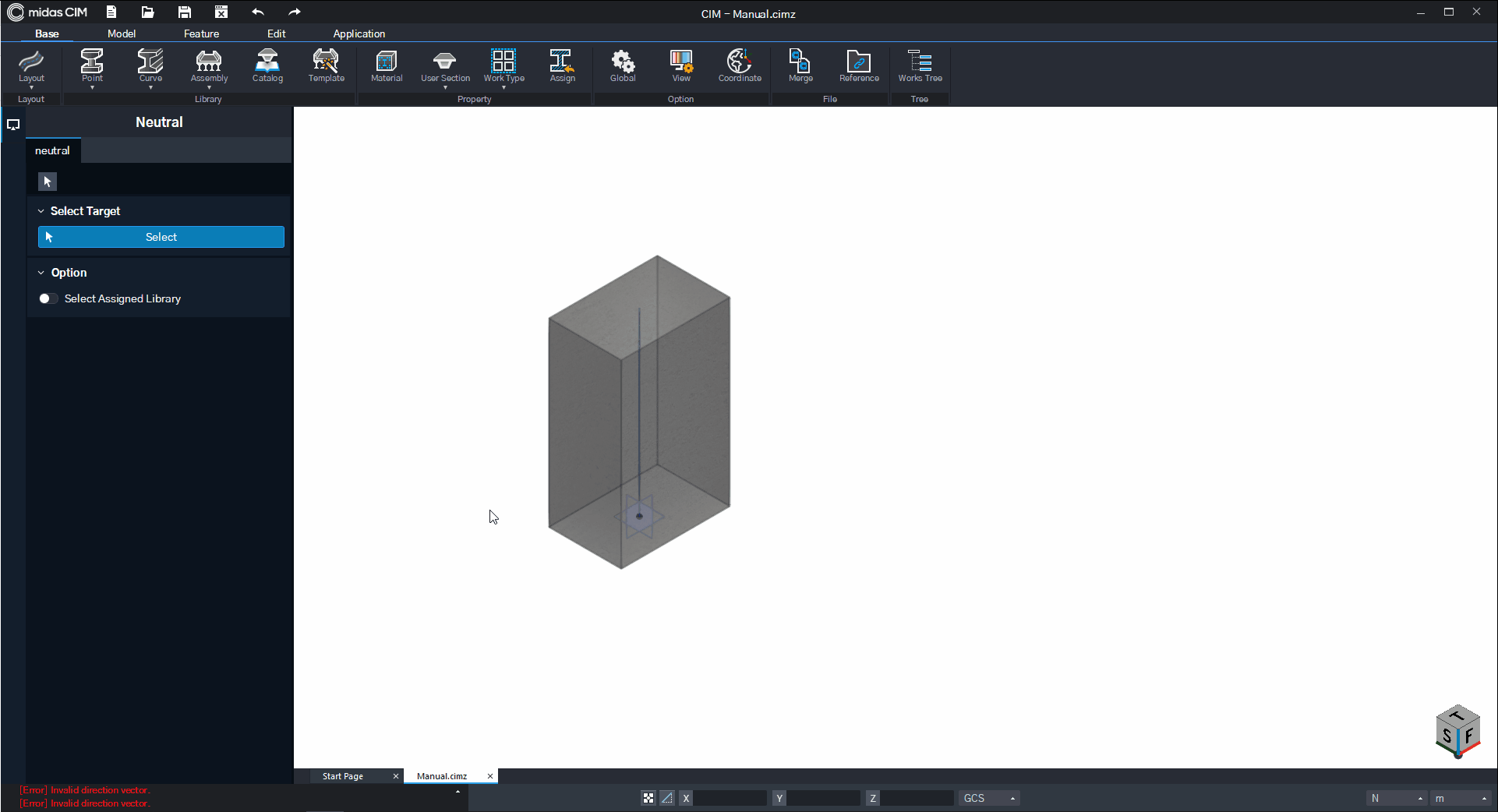Open the N force unit dropdown
Screen dimensions: 1498x812
click(x=1397, y=798)
